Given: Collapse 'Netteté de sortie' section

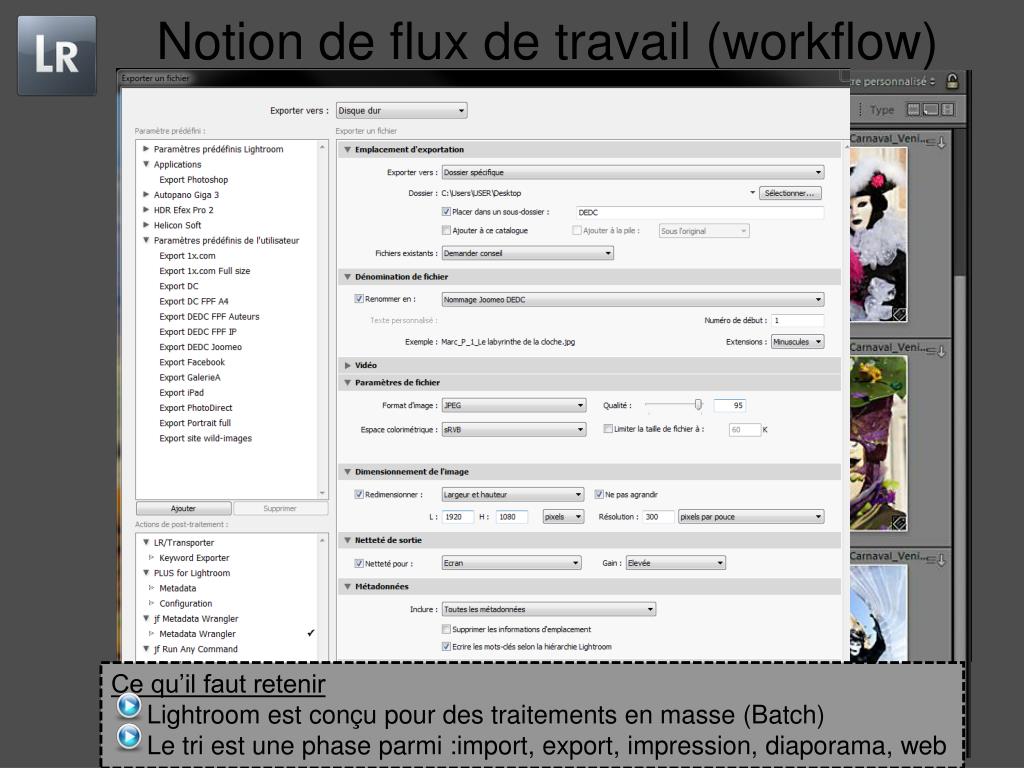Looking at the screenshot, I should pyautogui.click(x=348, y=540).
